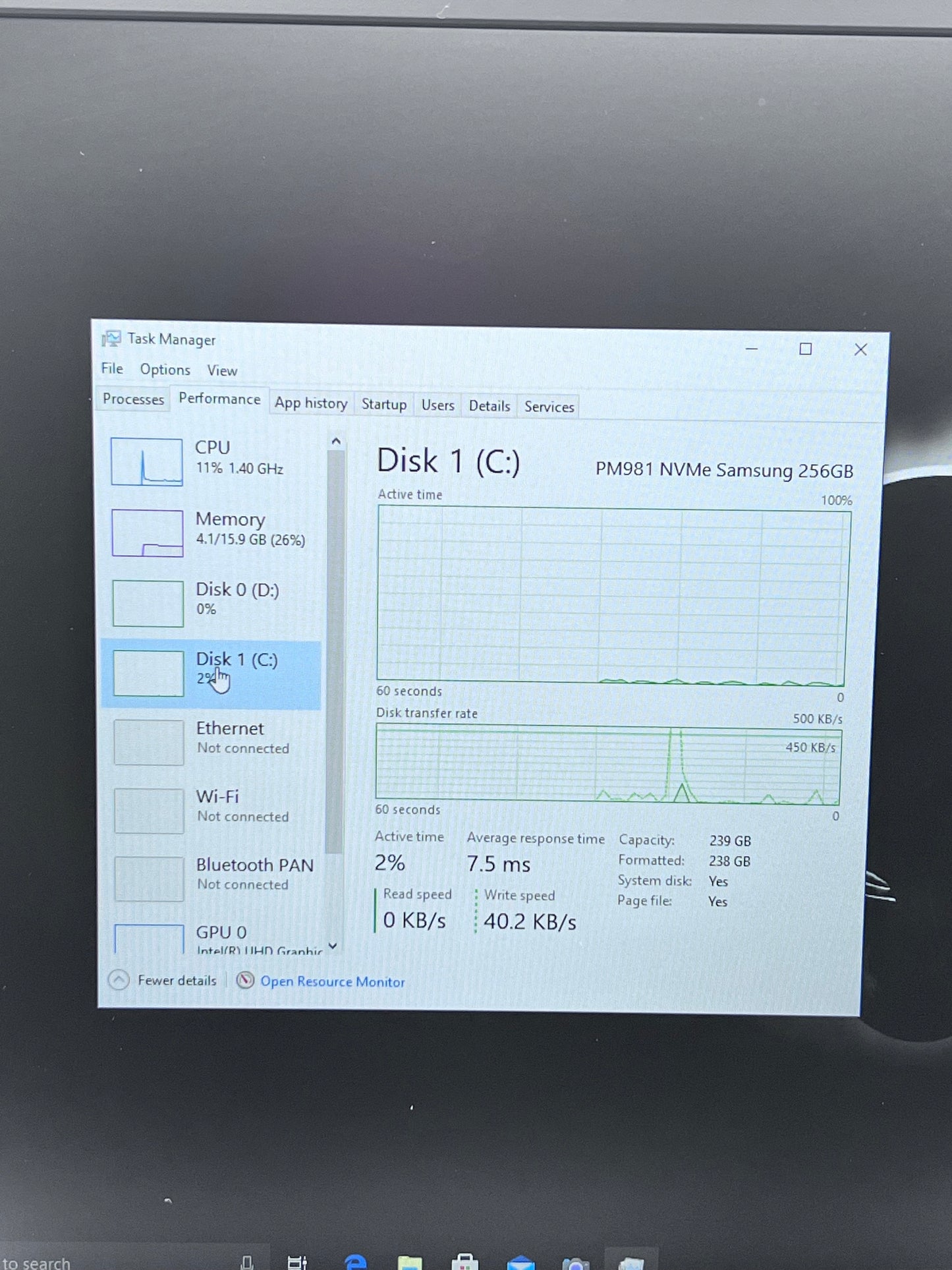Select the CPU performance graph thumbnail
This screenshot has height=1270, width=952.
pos(147,462)
